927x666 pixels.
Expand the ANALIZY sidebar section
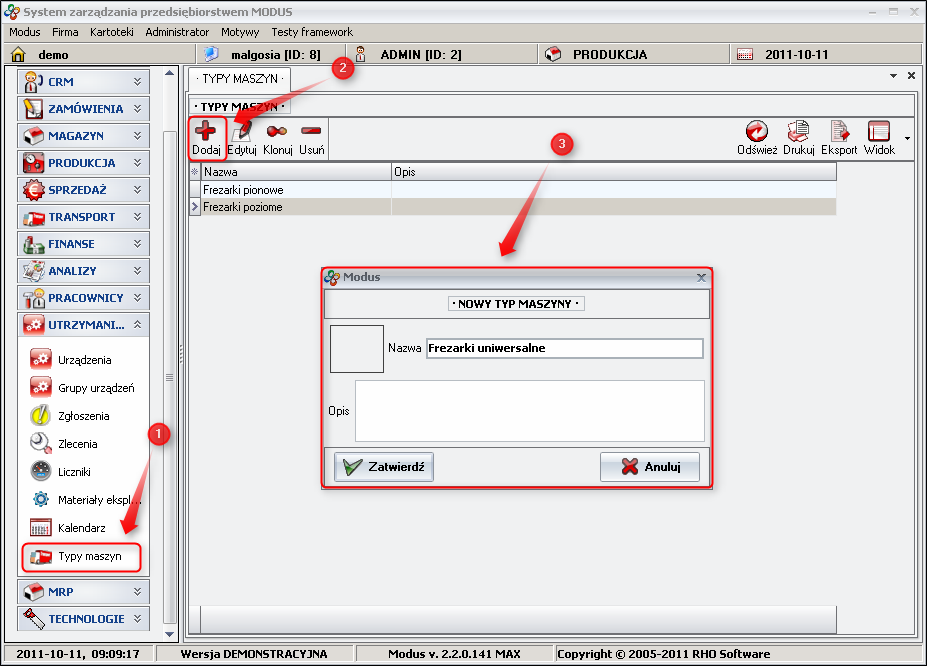(83, 271)
